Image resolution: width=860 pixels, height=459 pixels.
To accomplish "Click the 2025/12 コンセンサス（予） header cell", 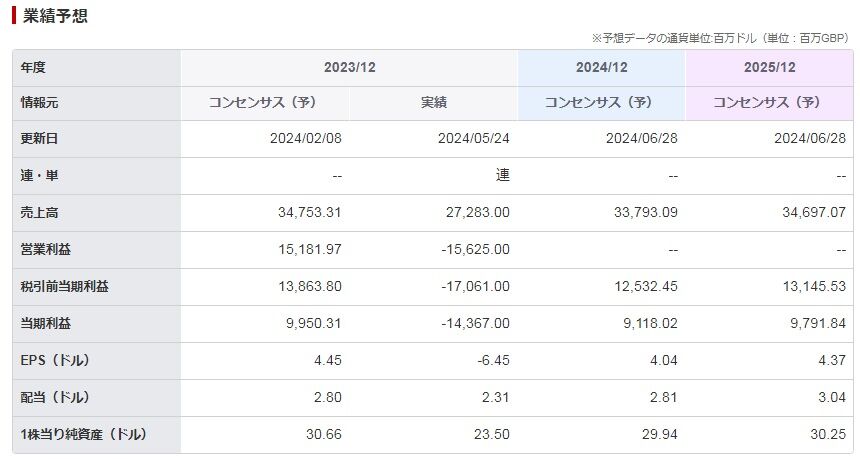I will click(770, 103).
